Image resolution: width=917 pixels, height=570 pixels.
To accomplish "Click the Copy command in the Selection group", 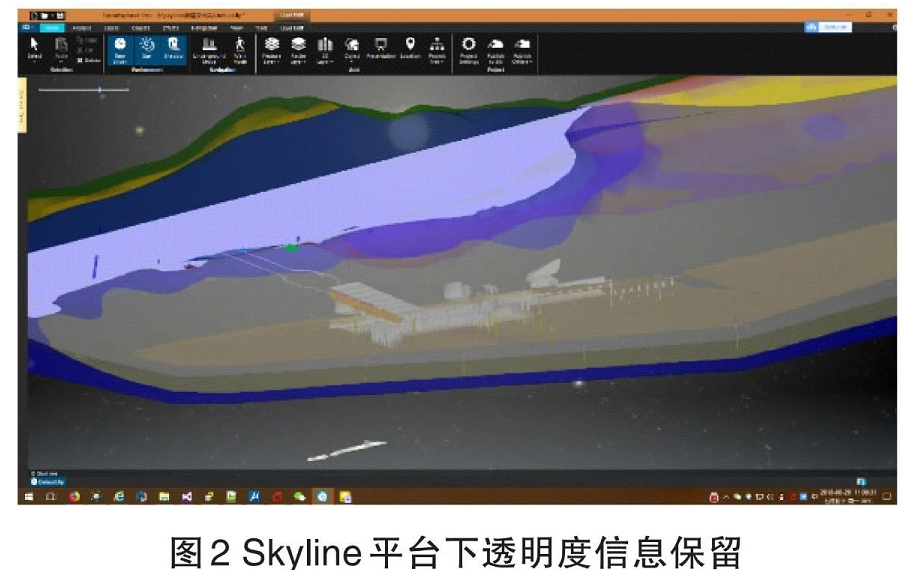I will click(x=87, y=40).
